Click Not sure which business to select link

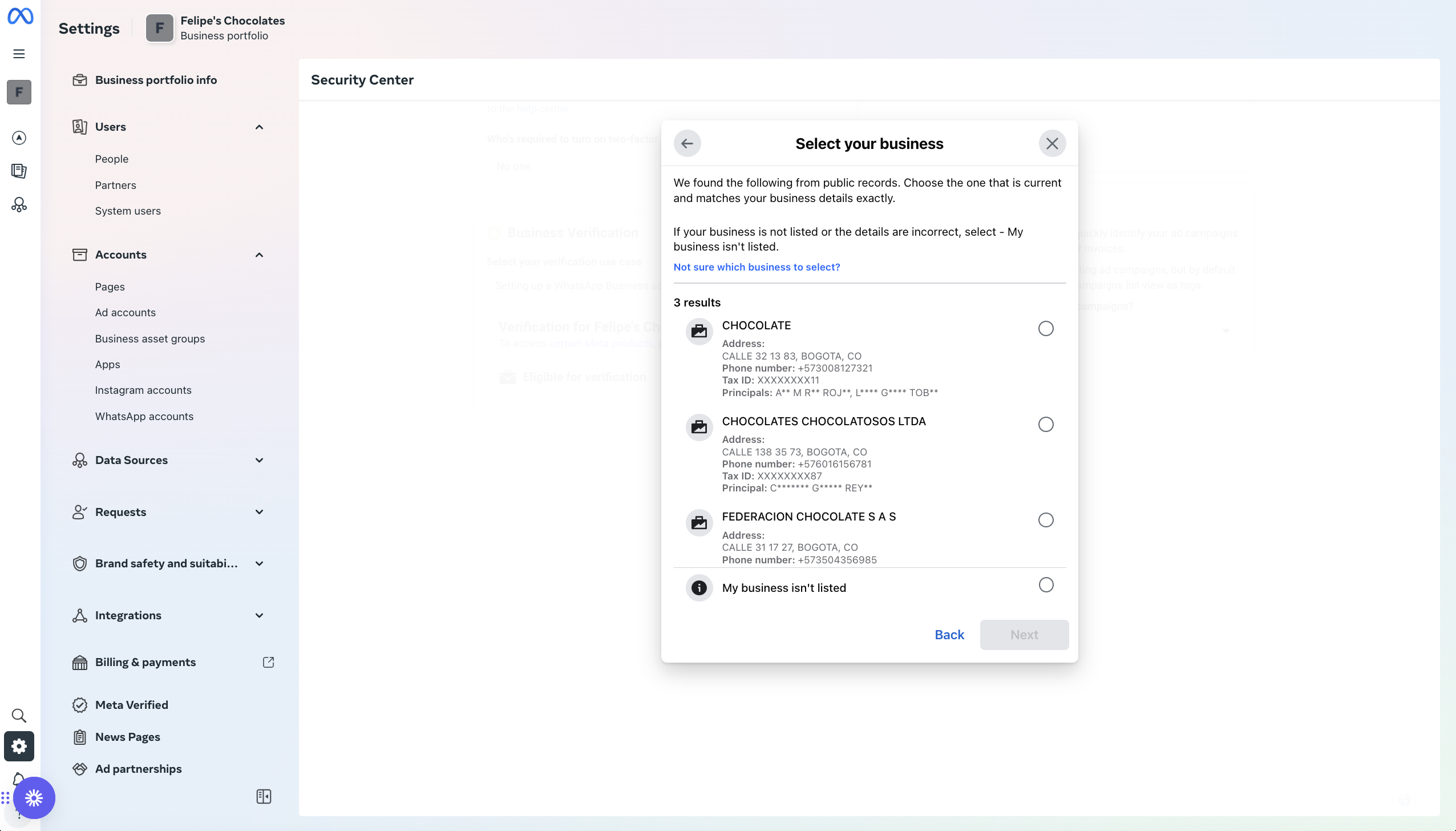click(x=757, y=267)
